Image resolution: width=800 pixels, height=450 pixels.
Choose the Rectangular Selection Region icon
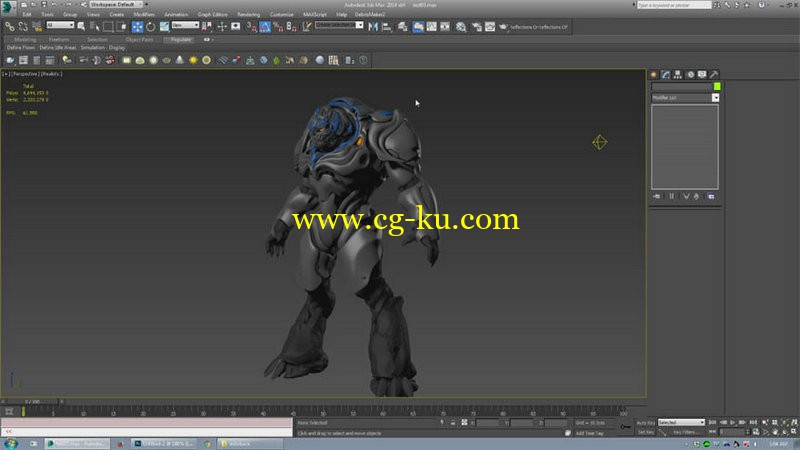(108, 27)
